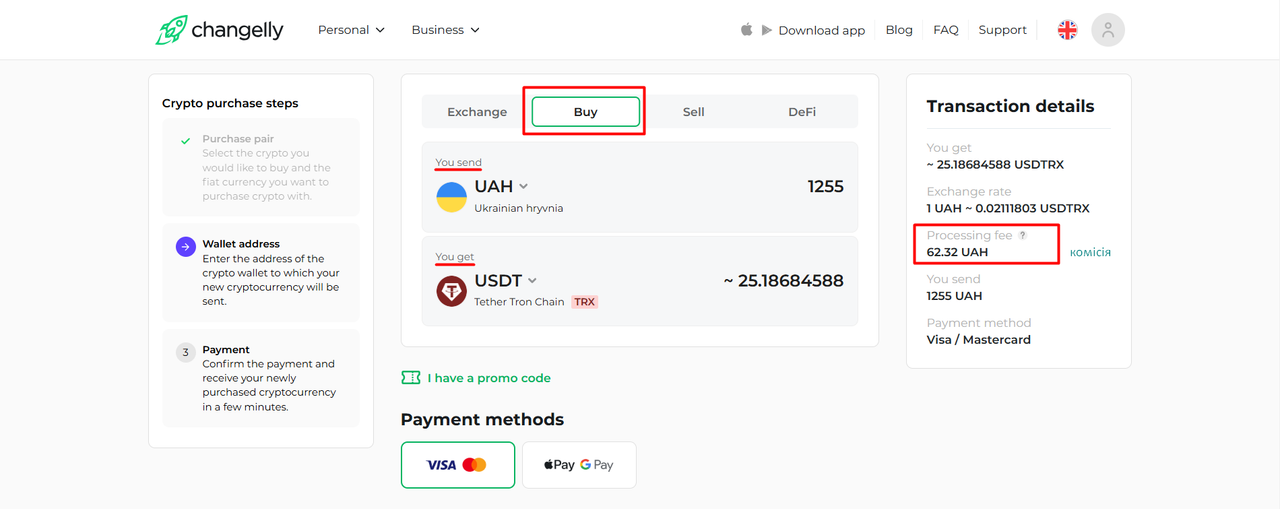
Task: Switch to the DeFi tab
Action: click(802, 112)
